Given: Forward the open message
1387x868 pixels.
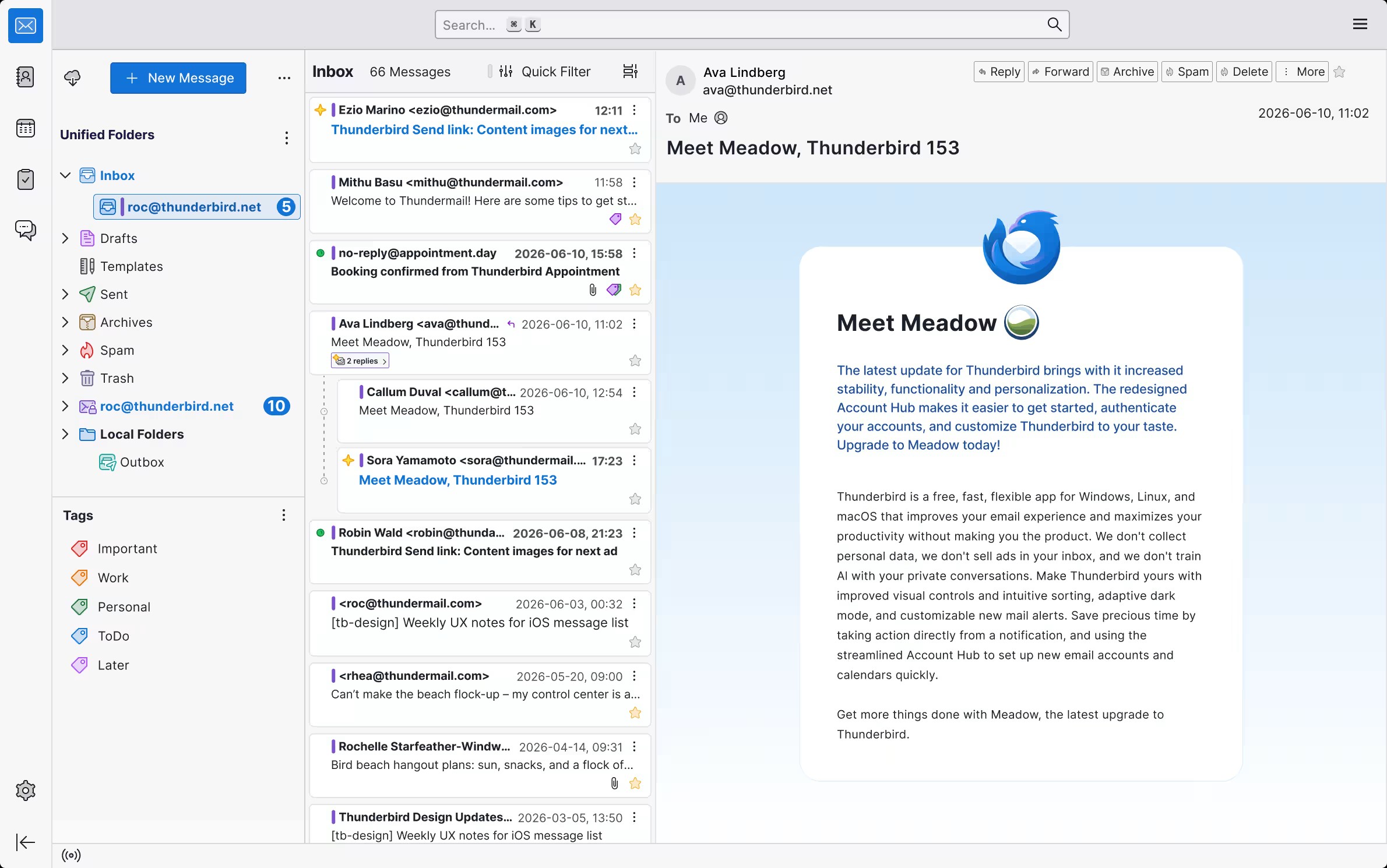Looking at the screenshot, I should pyautogui.click(x=1061, y=72).
